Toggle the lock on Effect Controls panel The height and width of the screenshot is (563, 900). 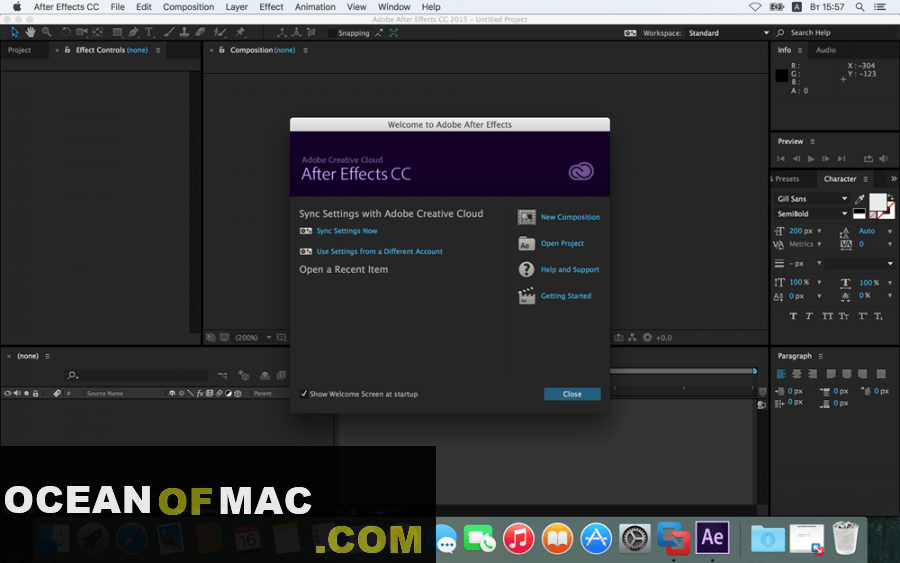point(68,50)
